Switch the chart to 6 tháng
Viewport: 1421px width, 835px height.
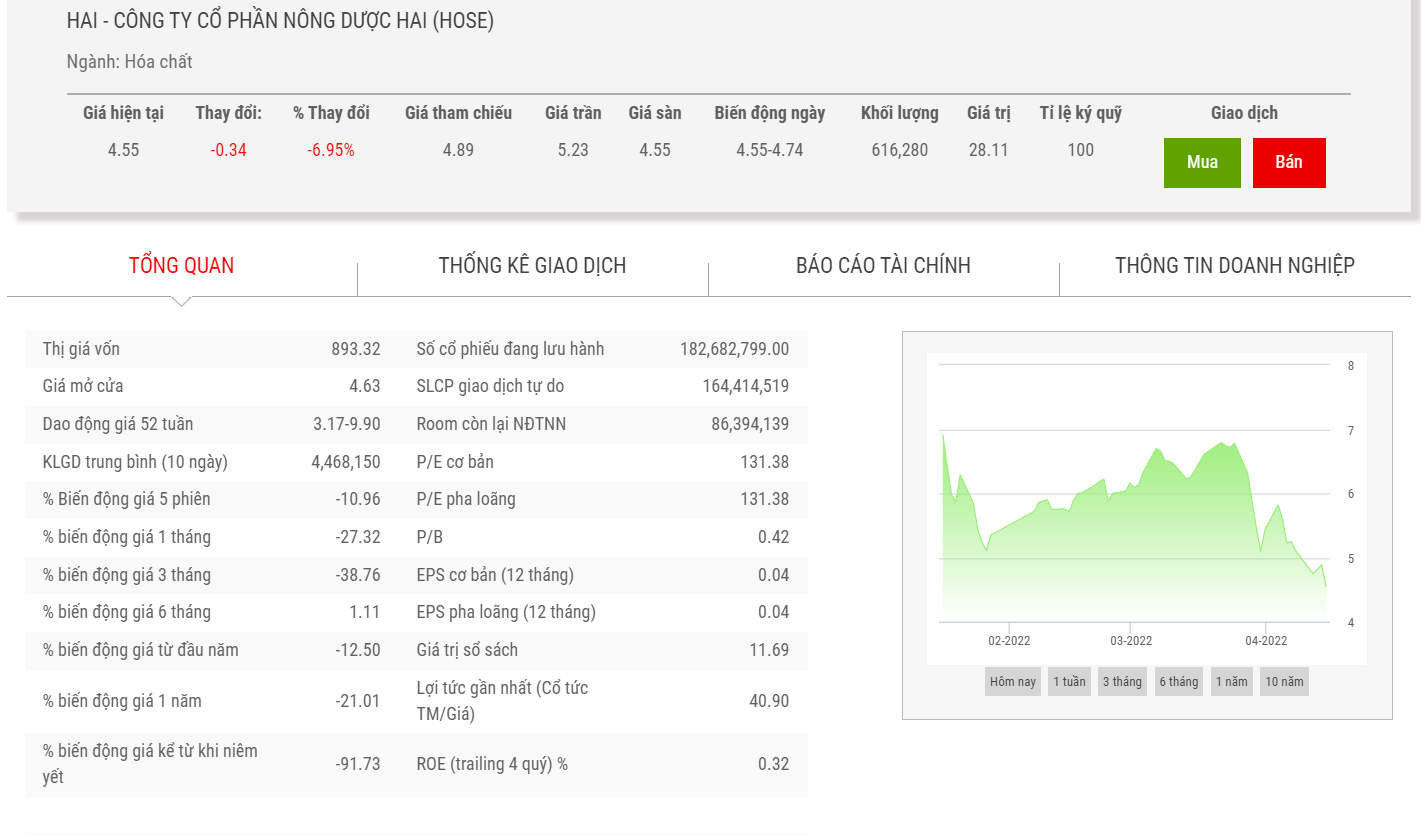tap(1178, 682)
